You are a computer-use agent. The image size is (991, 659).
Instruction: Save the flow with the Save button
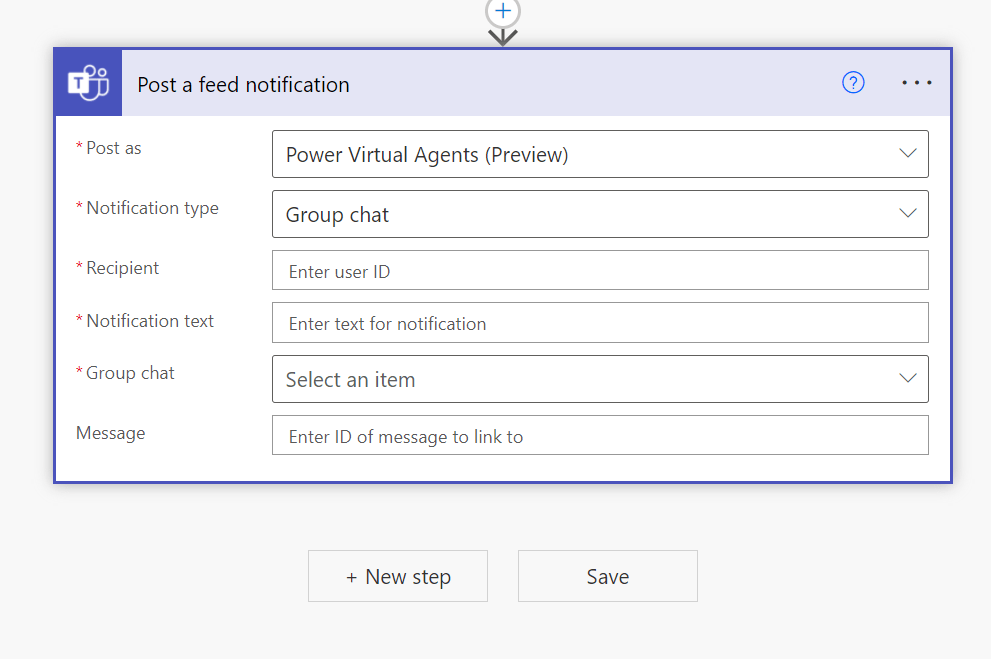(607, 576)
